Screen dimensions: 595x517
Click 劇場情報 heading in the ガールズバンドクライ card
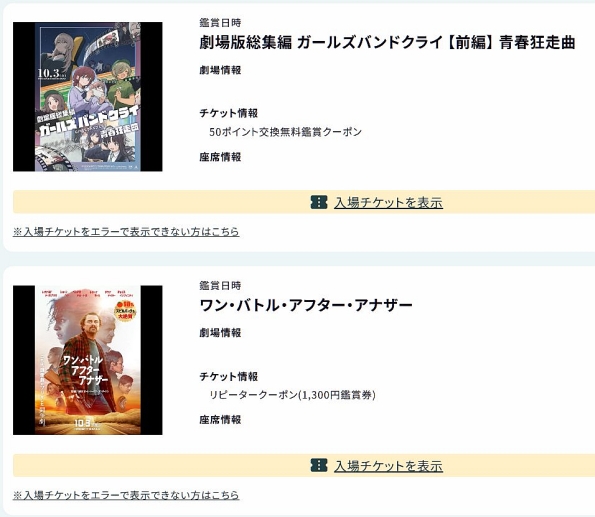[220, 70]
